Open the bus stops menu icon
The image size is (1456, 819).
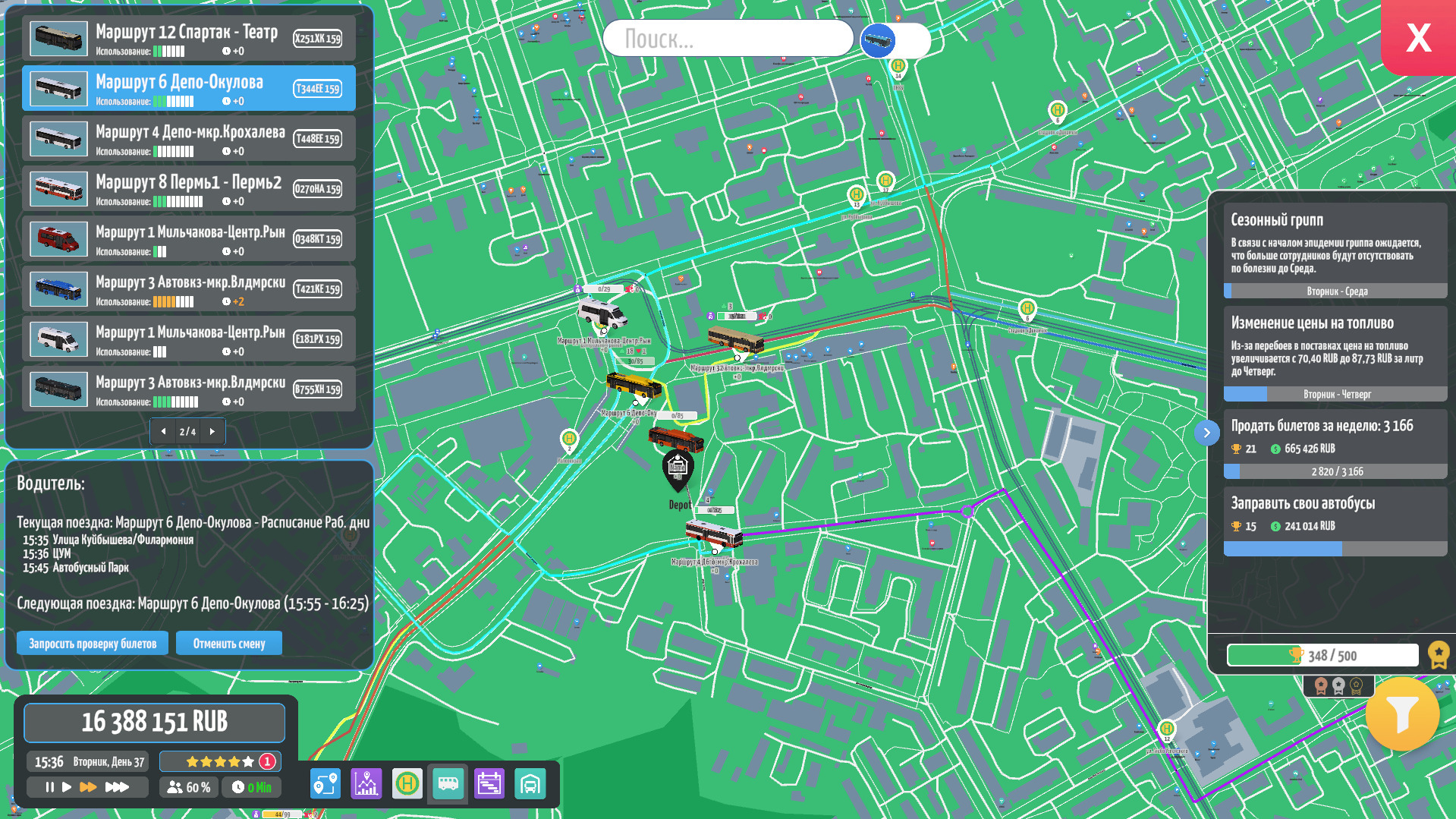coord(407,783)
